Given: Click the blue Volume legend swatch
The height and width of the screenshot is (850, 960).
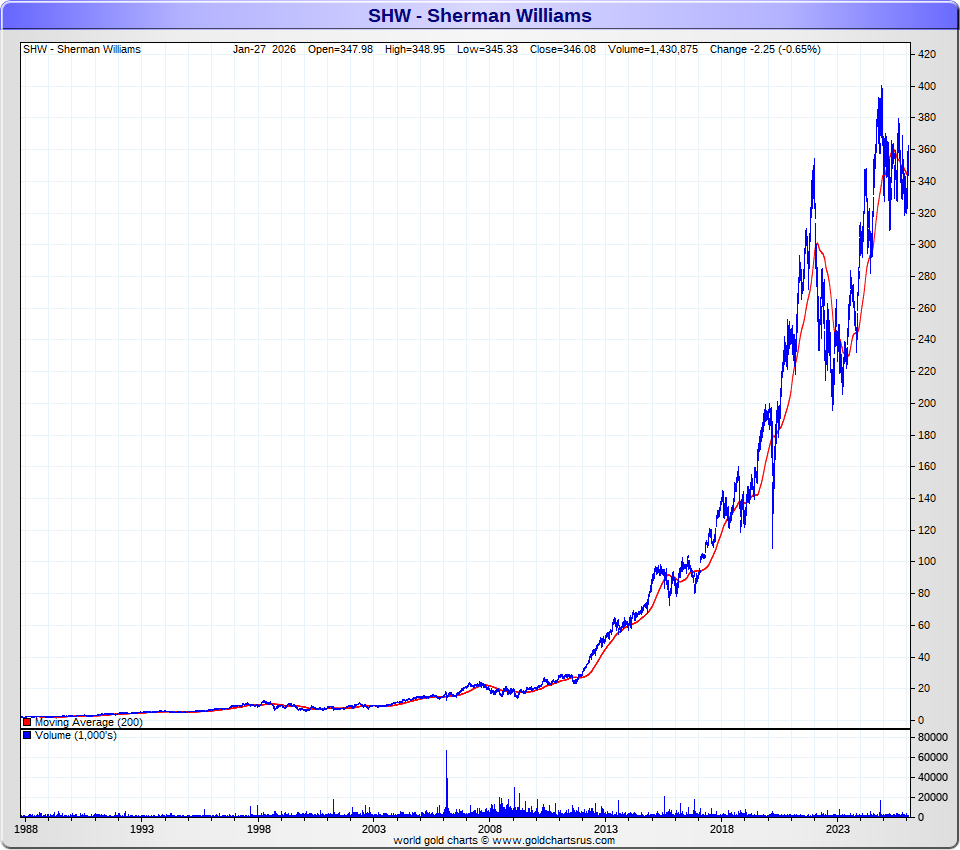Looking at the screenshot, I should coord(27,735).
